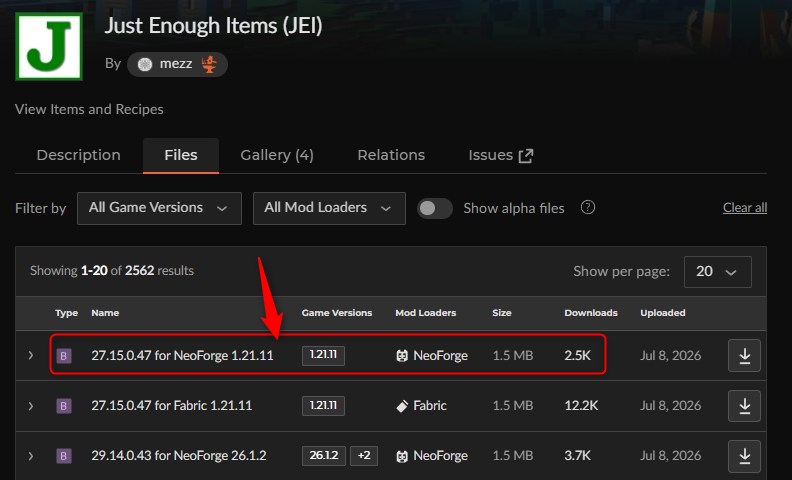Viewport: 792px width, 480px height.
Task: Click NeoForge loader icon in 27.15.0.47 row
Action: (x=402, y=356)
